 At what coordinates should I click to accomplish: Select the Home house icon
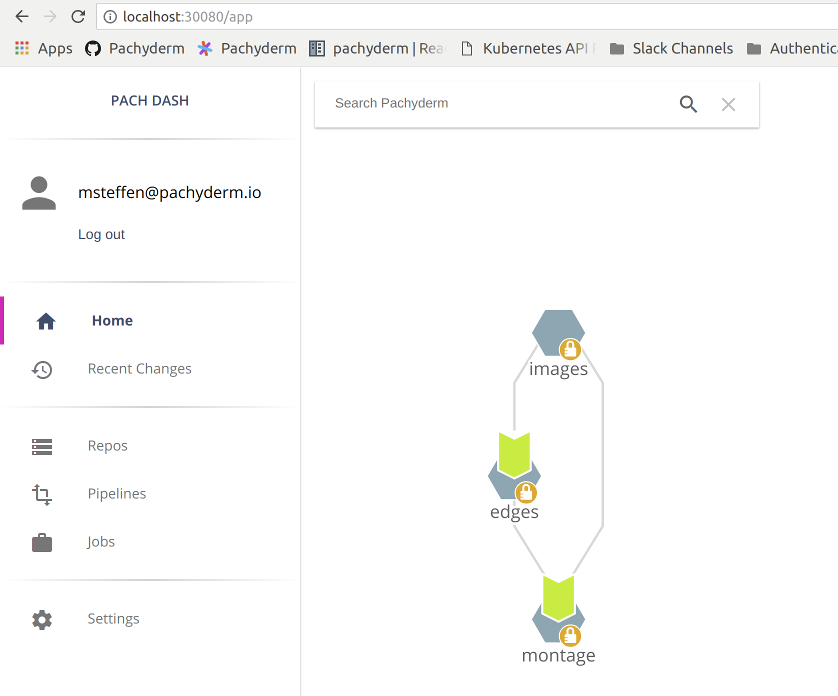(x=46, y=320)
